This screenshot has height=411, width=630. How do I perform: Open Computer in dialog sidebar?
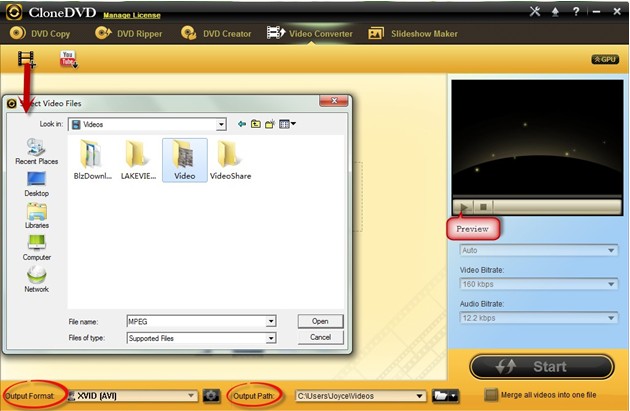click(37, 248)
